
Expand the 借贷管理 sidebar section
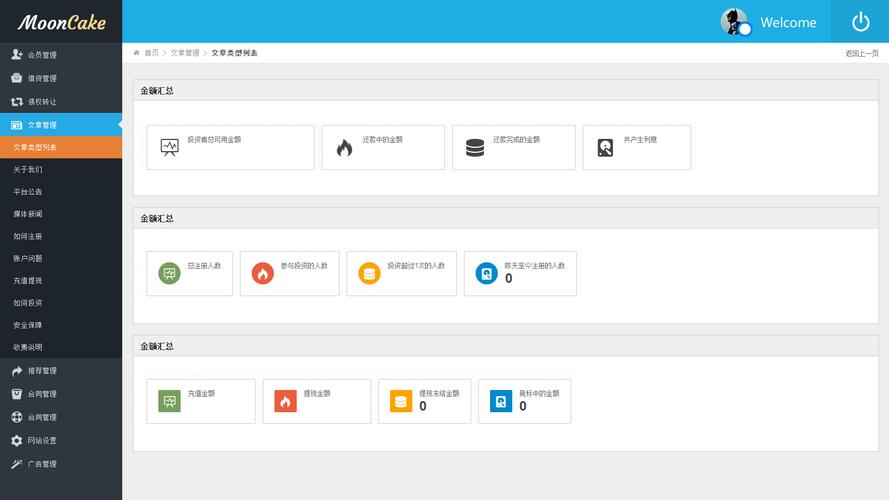(x=42, y=78)
